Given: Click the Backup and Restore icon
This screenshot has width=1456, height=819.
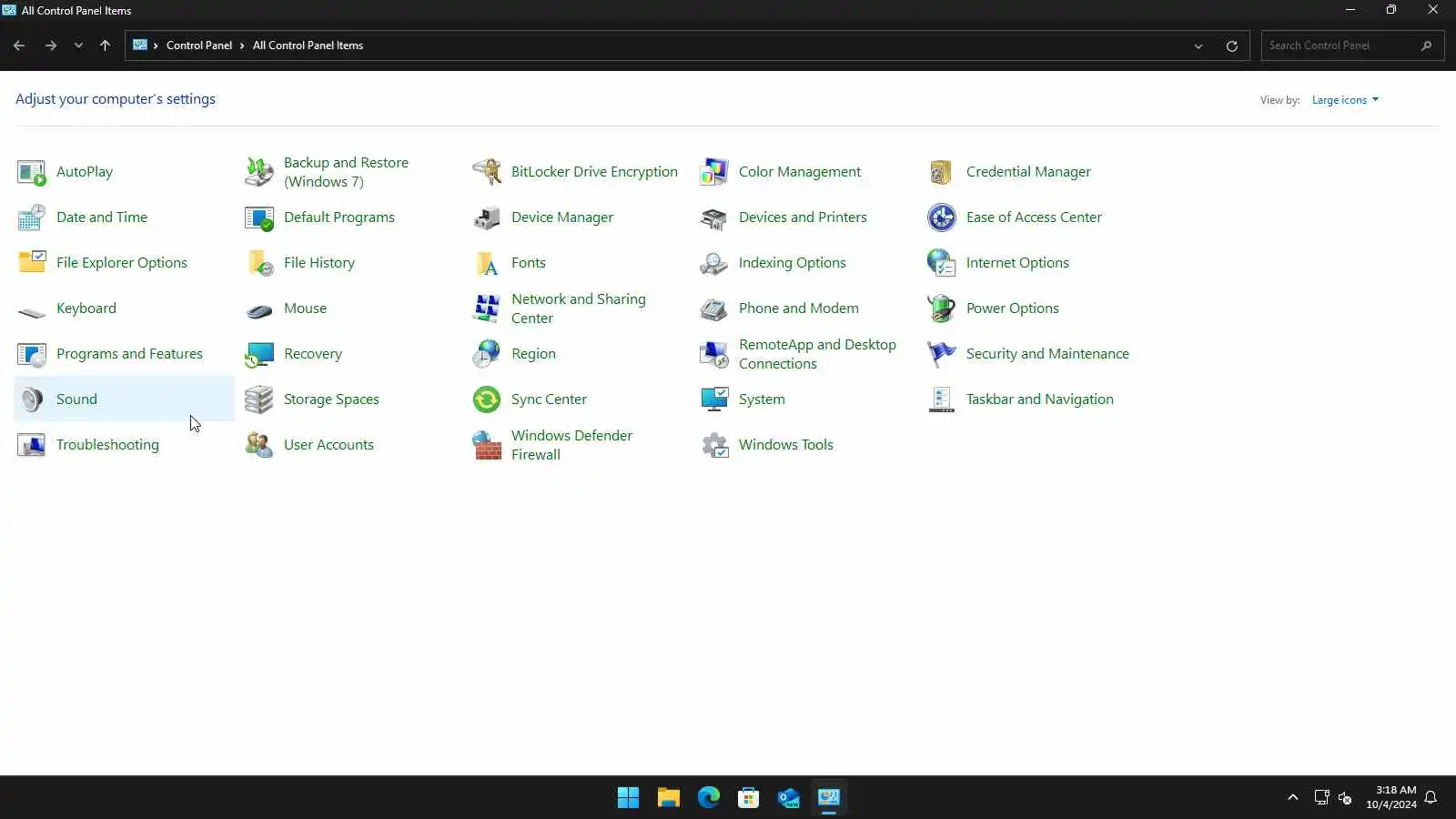Looking at the screenshot, I should (259, 172).
